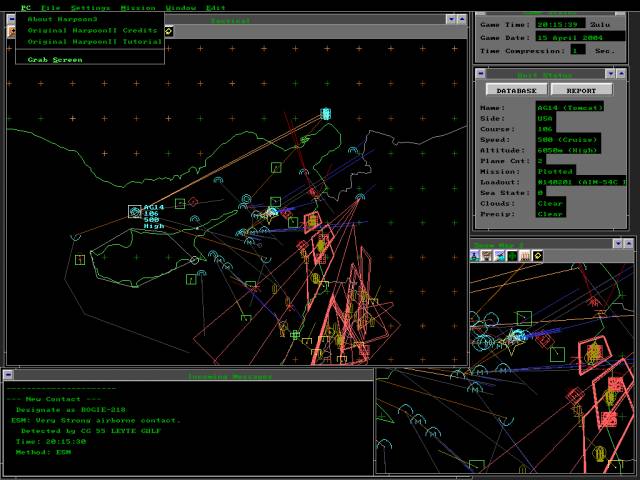Click the up arrow button on zoom map title bar
Viewport: 640px width, 480px height.
629,243
